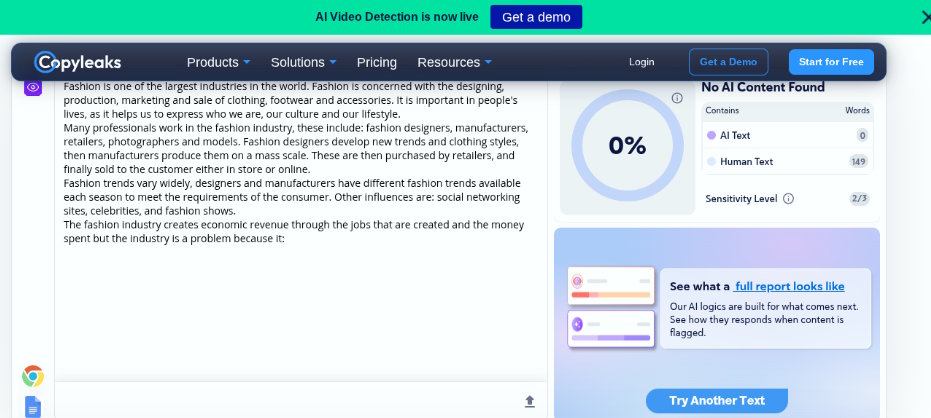Viewport: 931px width, 418px height.
Task: Click the AI Text word count 0
Action: pos(862,135)
